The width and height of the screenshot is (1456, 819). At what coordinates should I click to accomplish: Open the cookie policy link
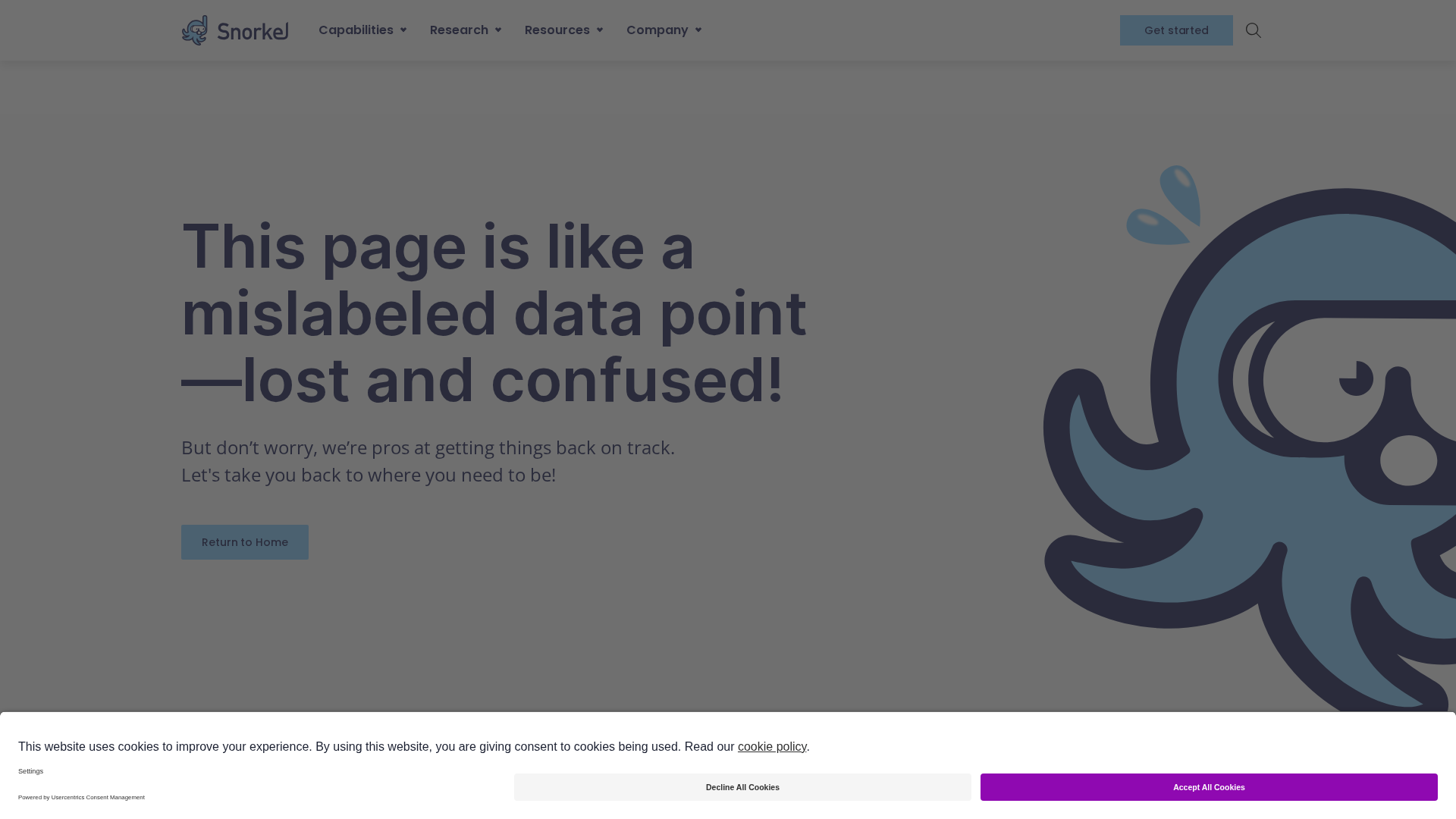pos(772,747)
